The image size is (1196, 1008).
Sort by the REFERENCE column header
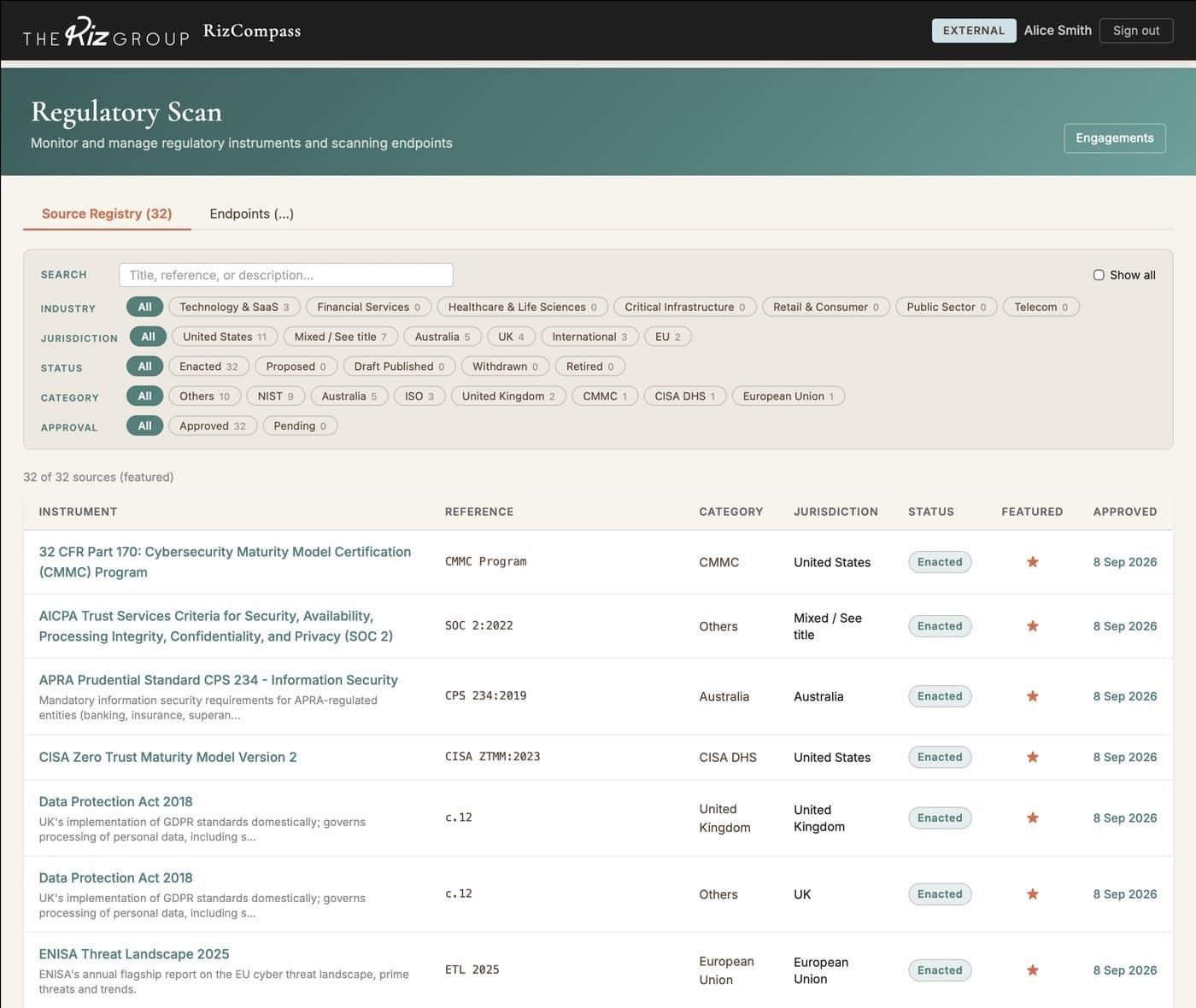pos(479,512)
